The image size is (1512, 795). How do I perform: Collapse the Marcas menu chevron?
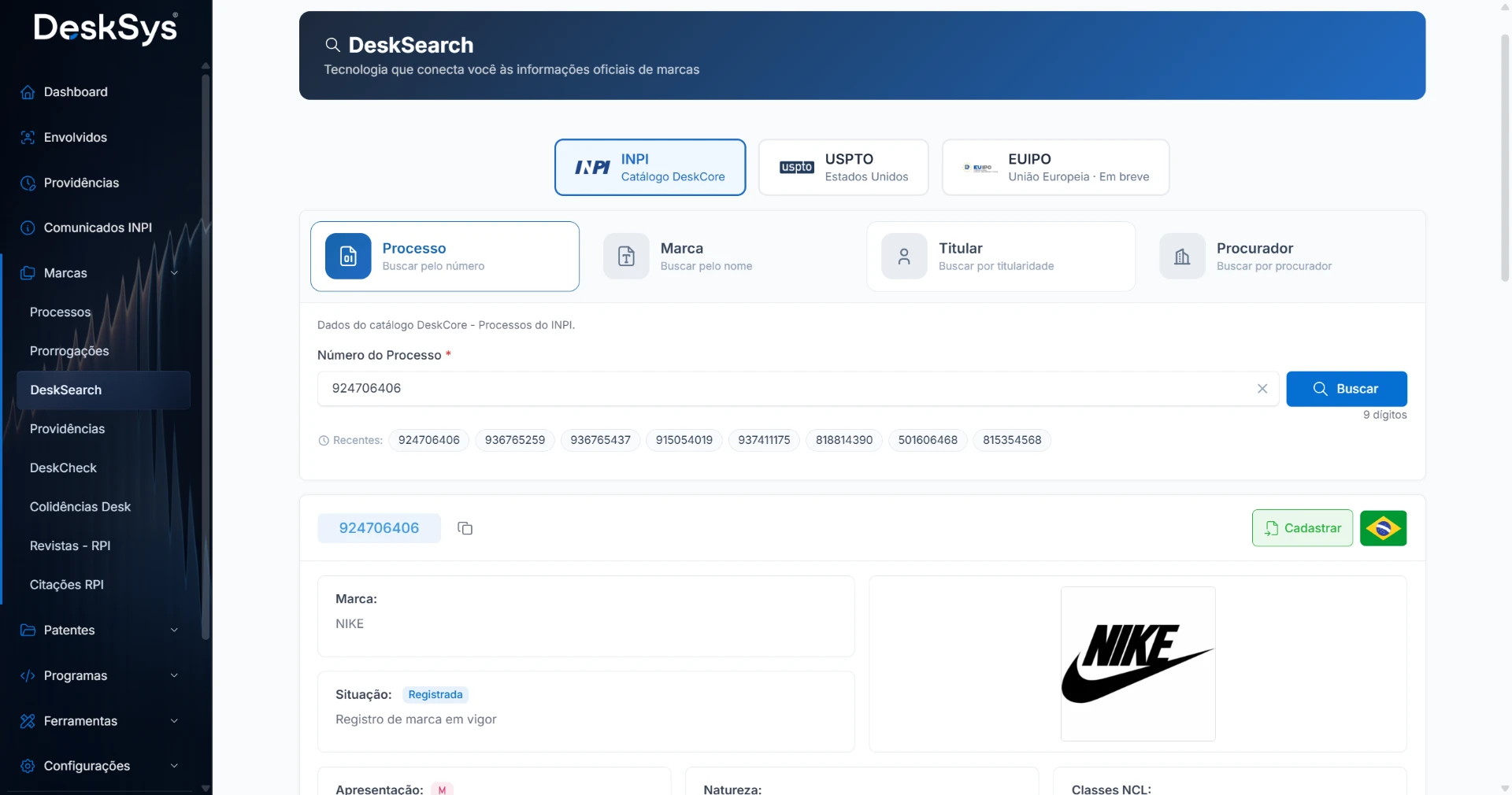pos(174,273)
